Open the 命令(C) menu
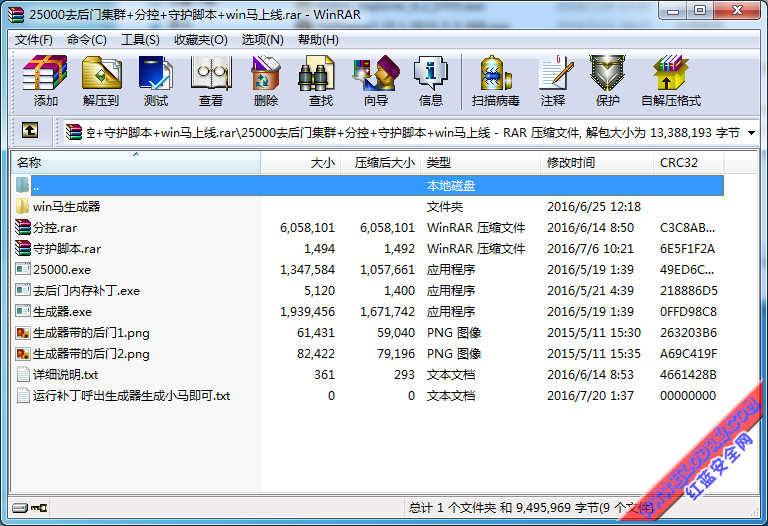This screenshot has height=526, width=768. pyautogui.click(x=87, y=40)
